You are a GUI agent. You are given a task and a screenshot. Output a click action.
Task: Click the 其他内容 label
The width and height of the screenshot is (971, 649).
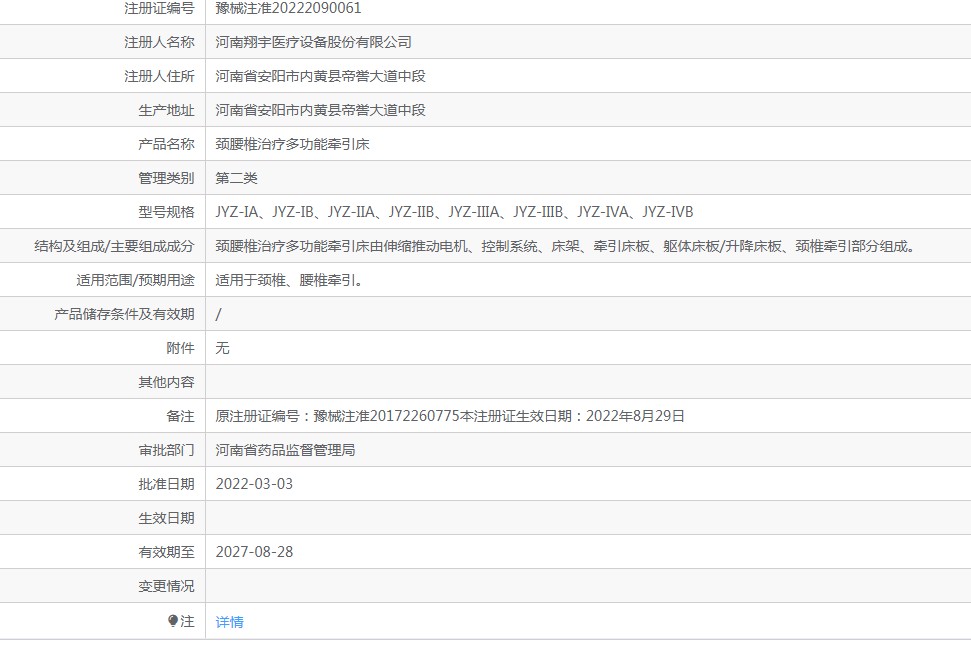tap(166, 382)
